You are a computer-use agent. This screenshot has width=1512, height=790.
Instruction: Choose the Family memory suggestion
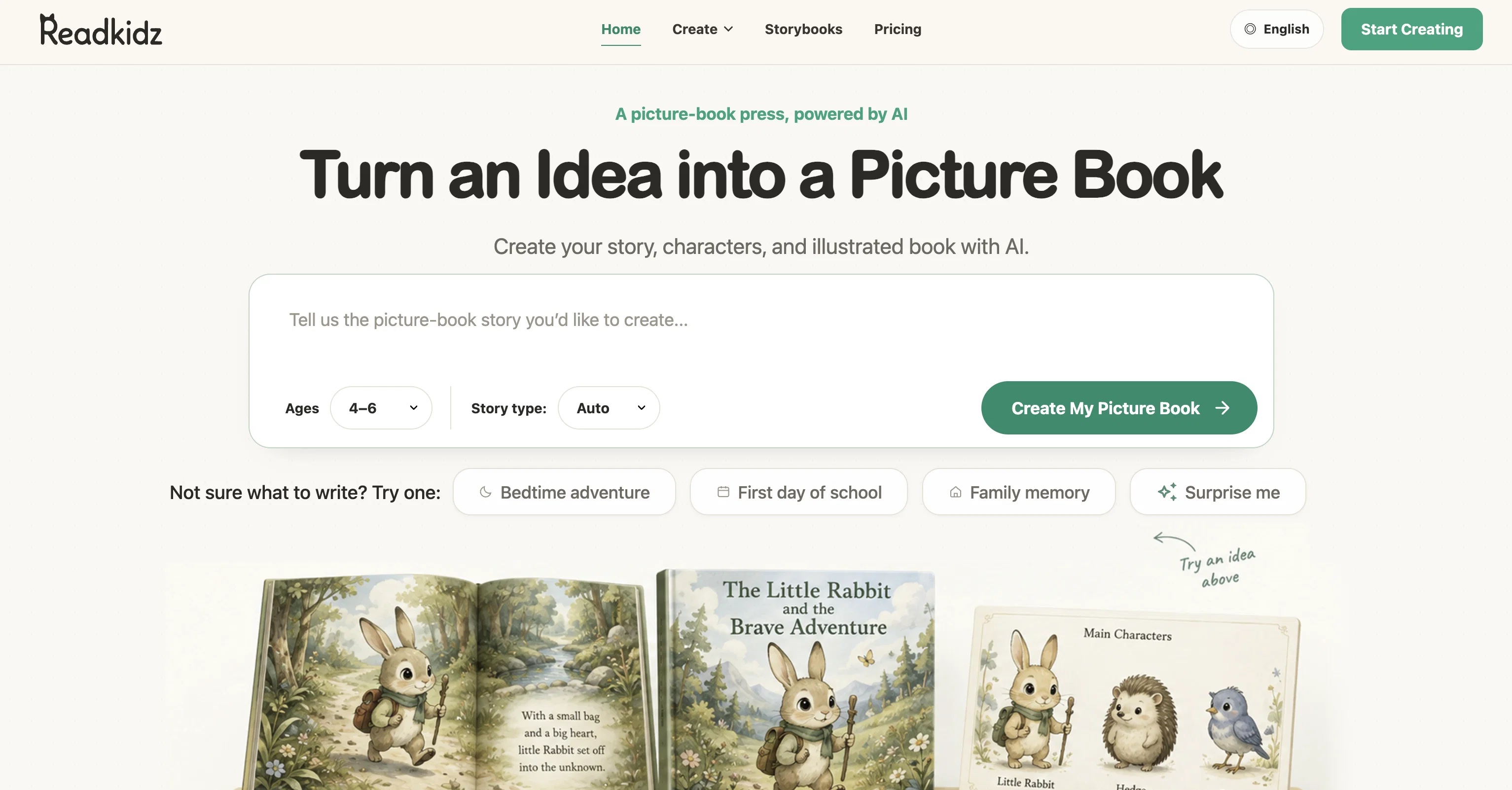coord(1019,492)
